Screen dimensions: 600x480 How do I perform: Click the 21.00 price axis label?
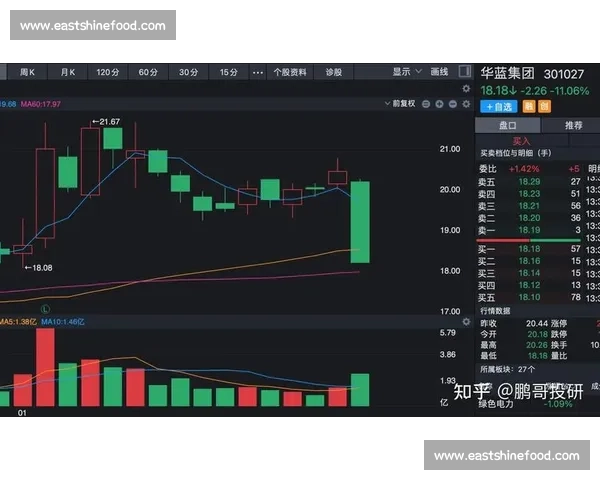(x=450, y=149)
